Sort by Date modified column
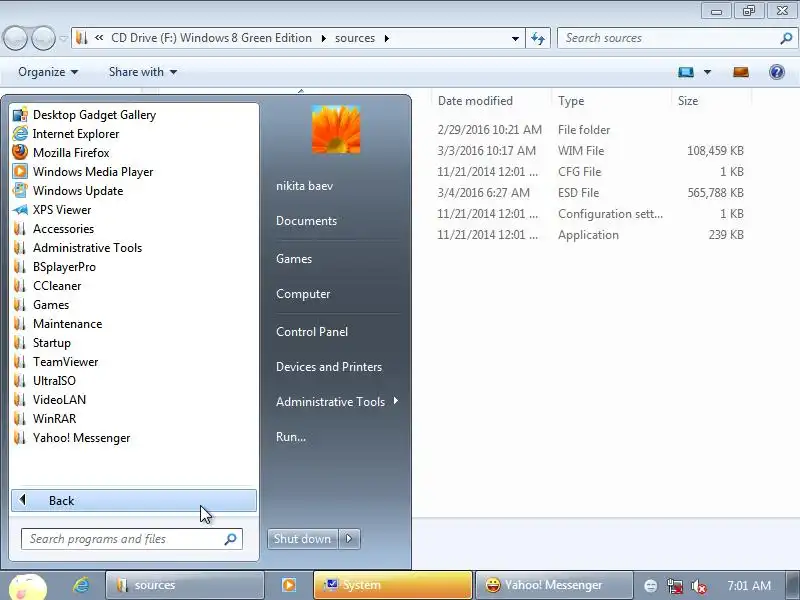The width and height of the screenshot is (800, 600). [475, 101]
